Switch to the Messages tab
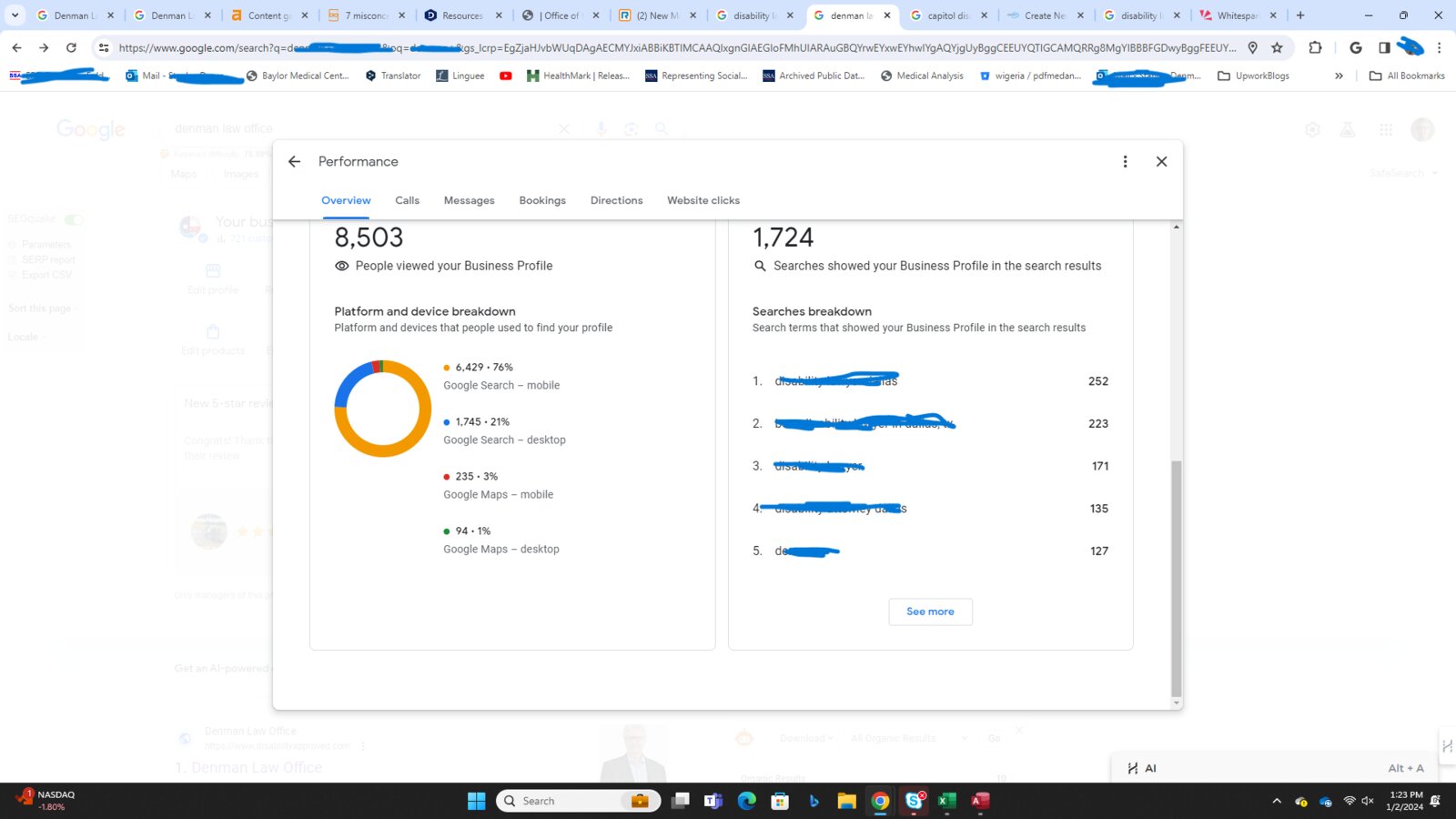The width and height of the screenshot is (1456, 819). [469, 200]
